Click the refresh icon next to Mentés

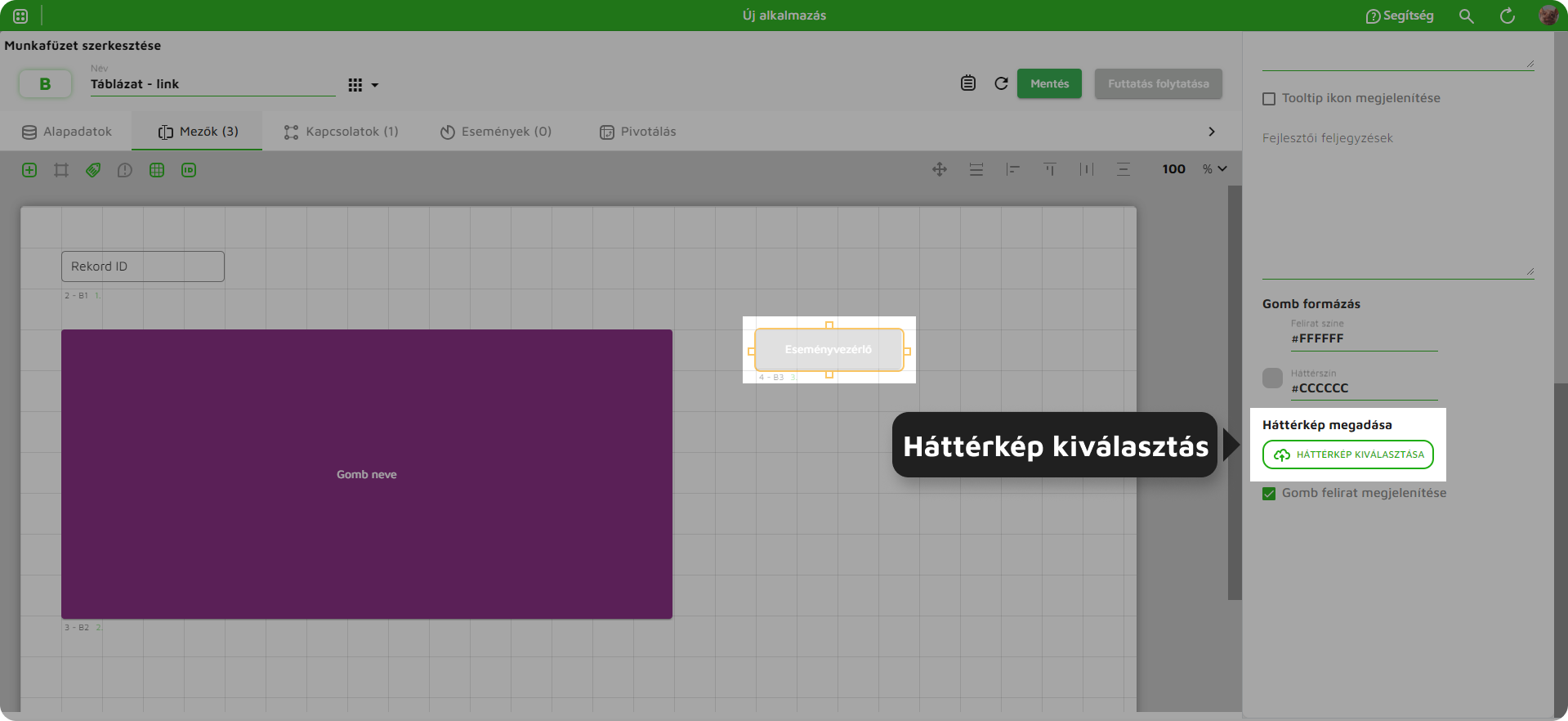pyautogui.click(x=1001, y=83)
